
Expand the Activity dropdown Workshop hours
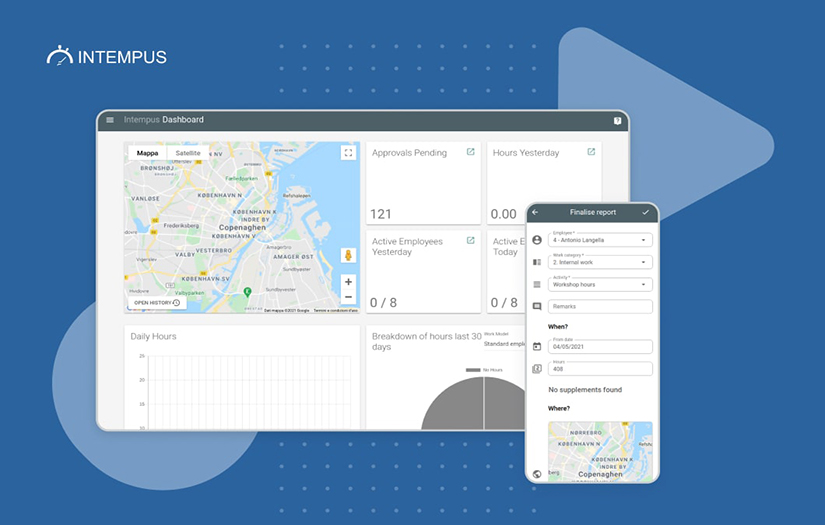(600, 285)
